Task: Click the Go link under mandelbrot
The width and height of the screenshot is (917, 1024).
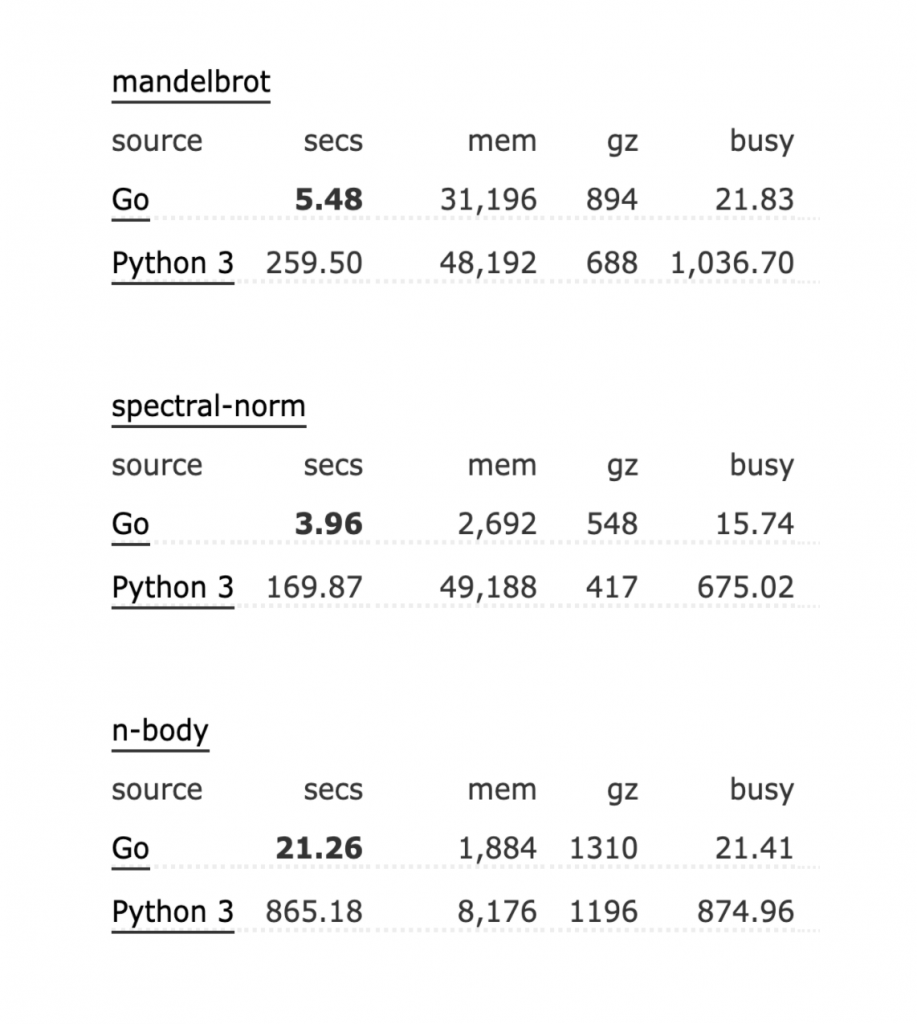Action: tap(130, 200)
